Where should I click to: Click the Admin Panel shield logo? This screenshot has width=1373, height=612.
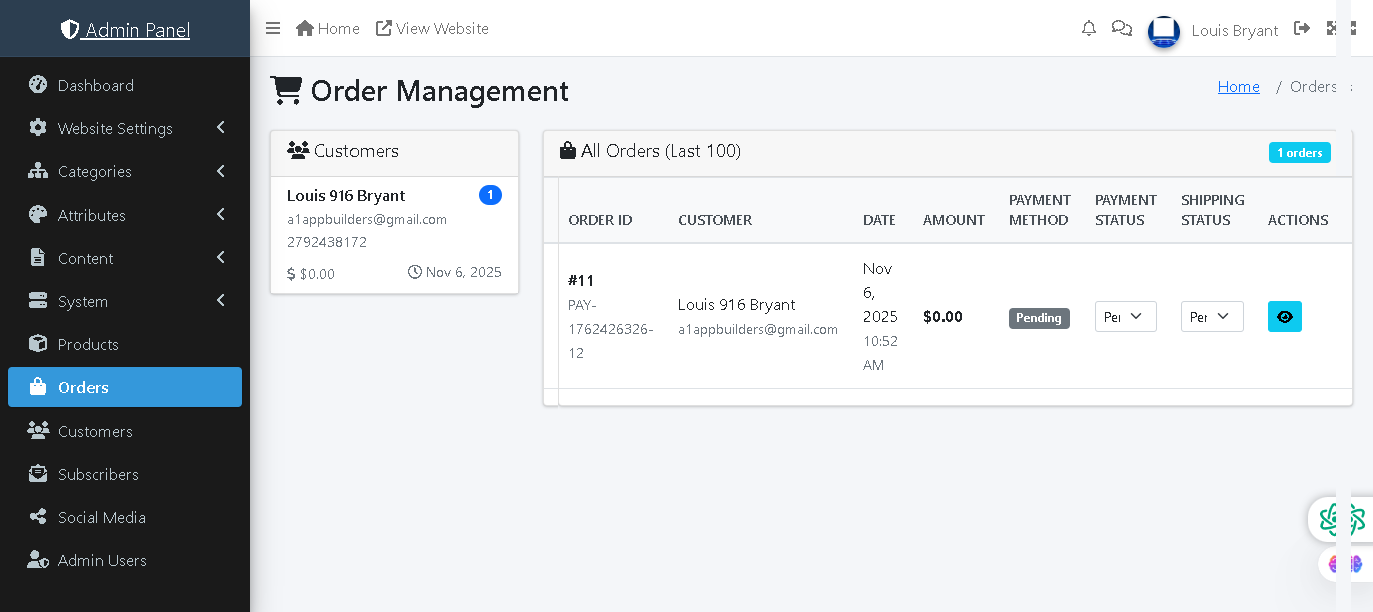point(70,30)
